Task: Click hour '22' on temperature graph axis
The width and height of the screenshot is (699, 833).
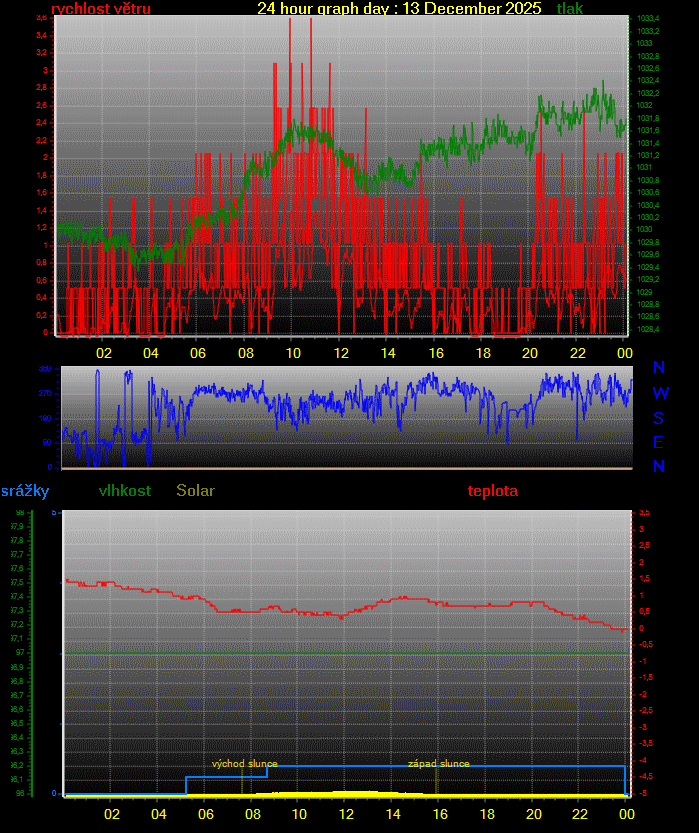Action: click(x=581, y=813)
